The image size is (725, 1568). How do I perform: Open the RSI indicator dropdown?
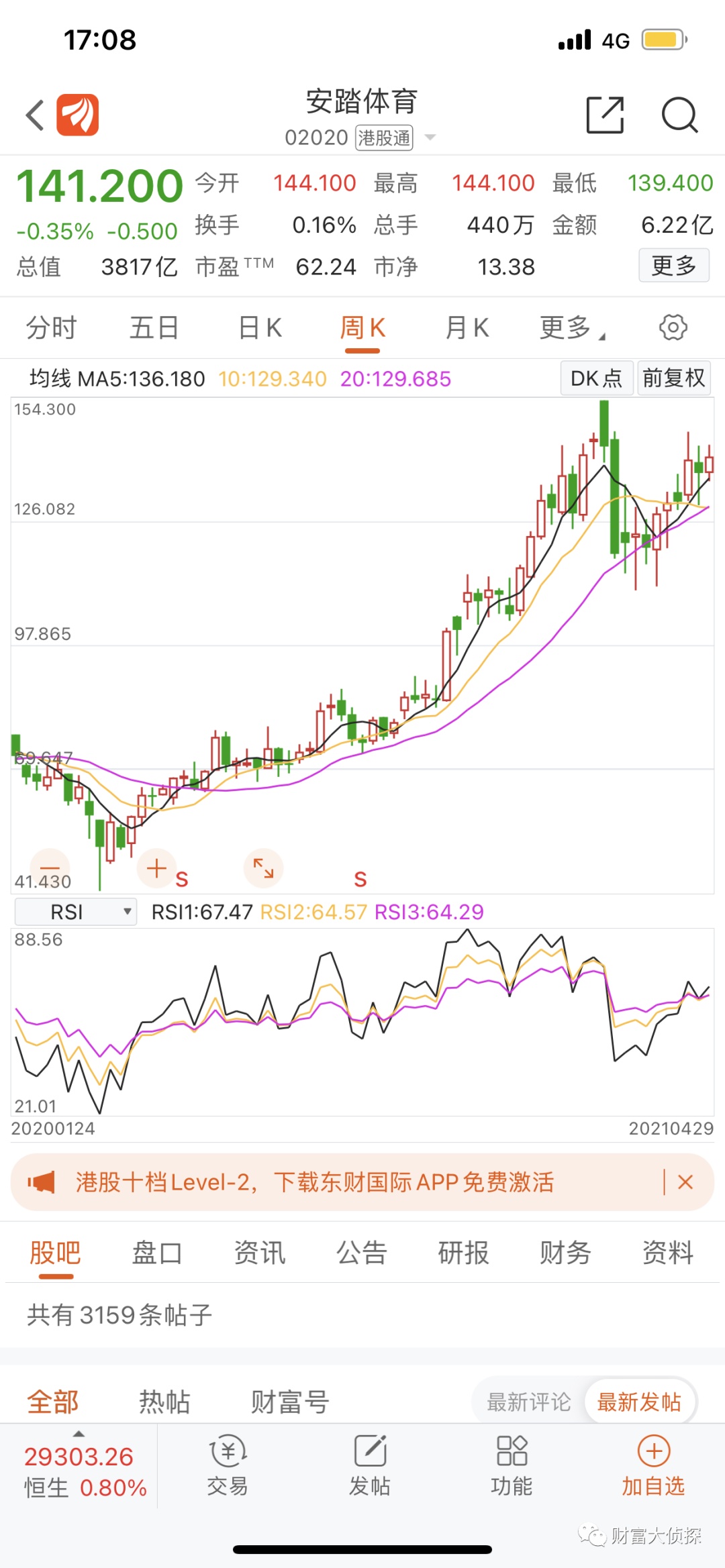pyautogui.click(x=76, y=912)
